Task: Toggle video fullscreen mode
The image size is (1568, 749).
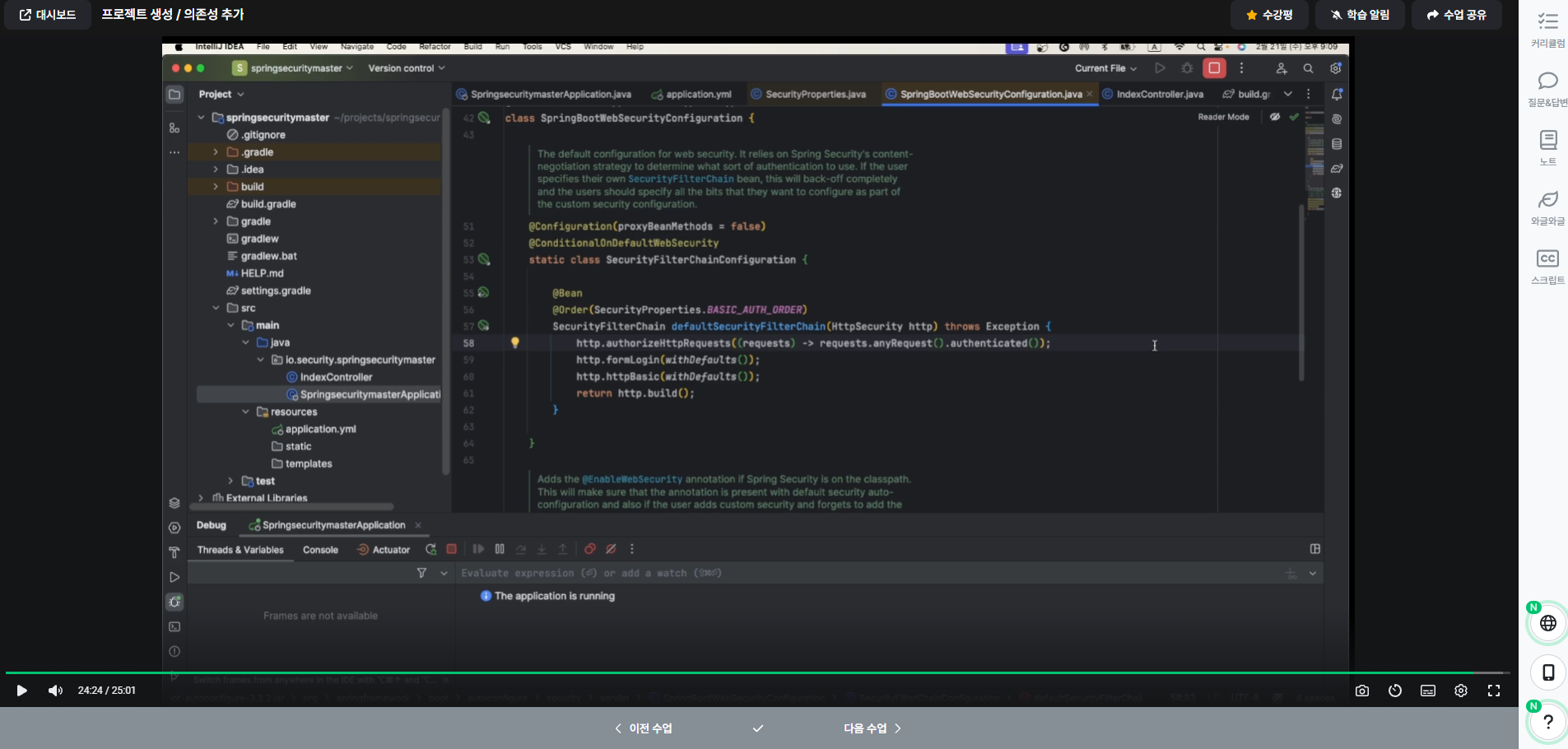Action: [x=1494, y=691]
